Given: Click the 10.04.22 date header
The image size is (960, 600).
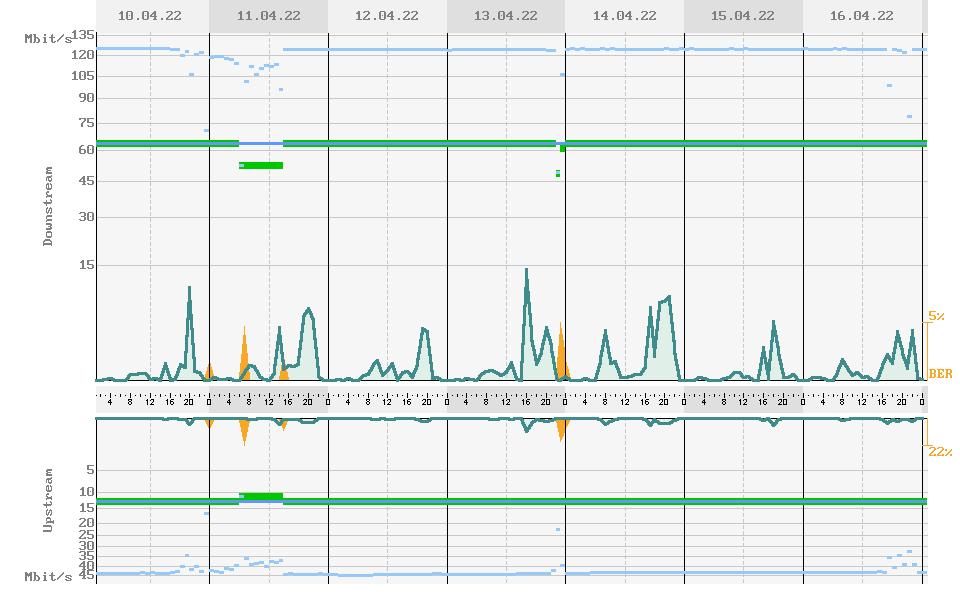Looking at the screenshot, I should tap(152, 16).
